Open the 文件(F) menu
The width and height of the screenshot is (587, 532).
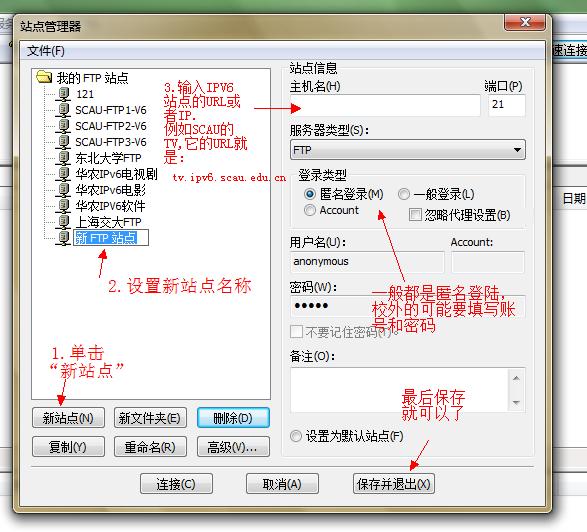click(46, 51)
